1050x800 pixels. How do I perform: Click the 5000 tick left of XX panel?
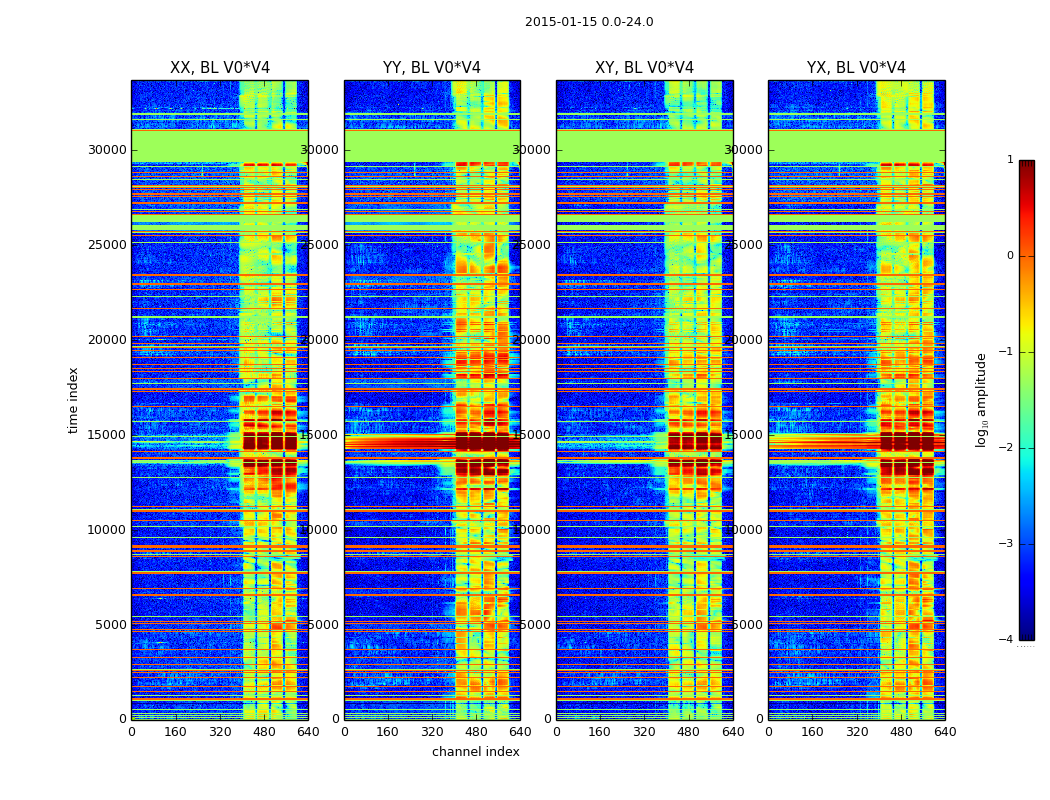tap(112, 625)
